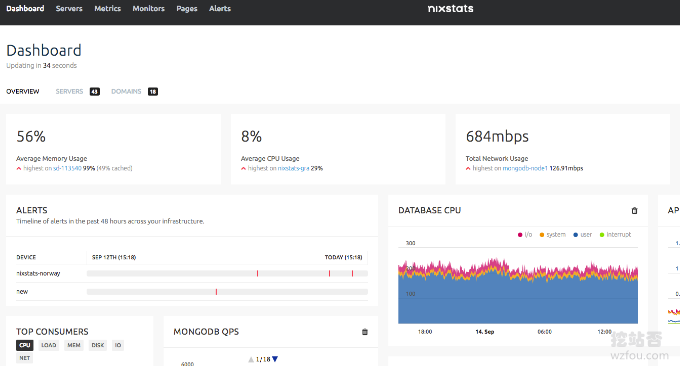This screenshot has width=680, height=366.
Task: Go to previous MongoDB legend page up arrow
Action: pyautogui.click(x=251, y=359)
